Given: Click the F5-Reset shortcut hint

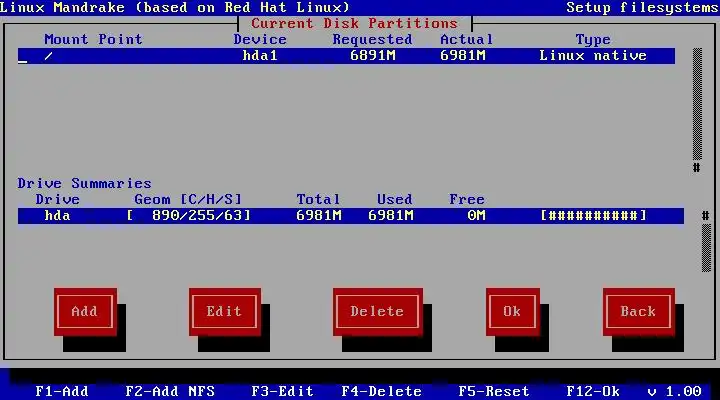Looking at the screenshot, I should [494, 391].
